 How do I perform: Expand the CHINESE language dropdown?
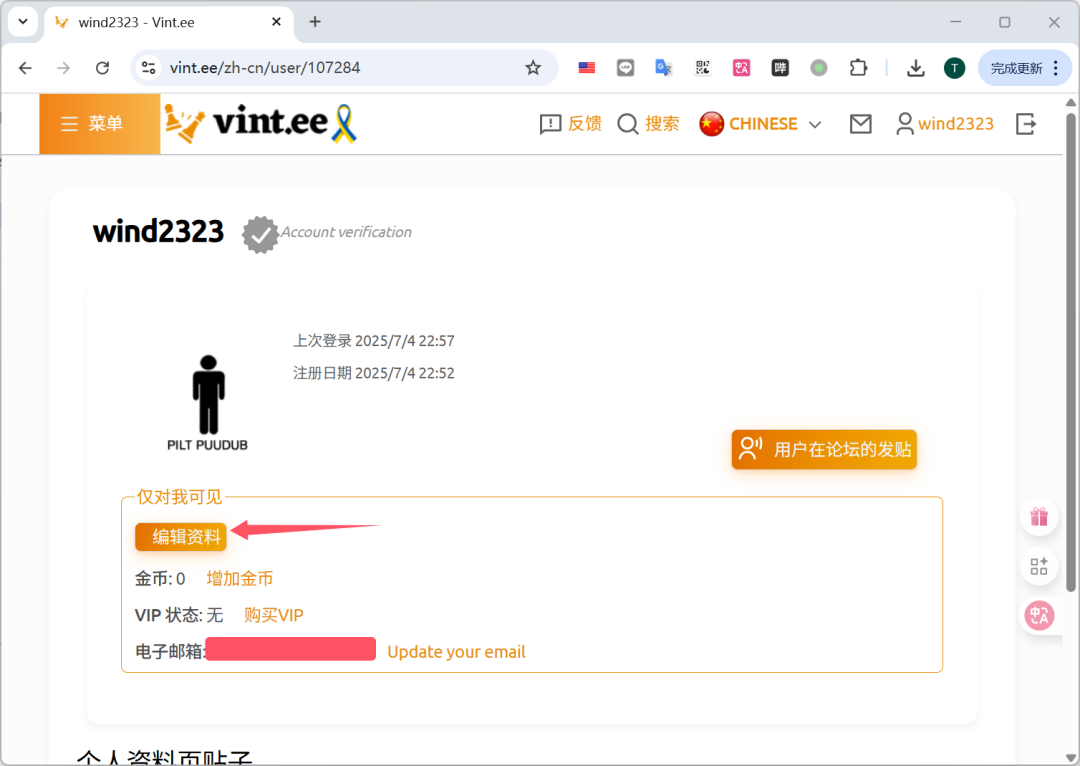pos(760,124)
